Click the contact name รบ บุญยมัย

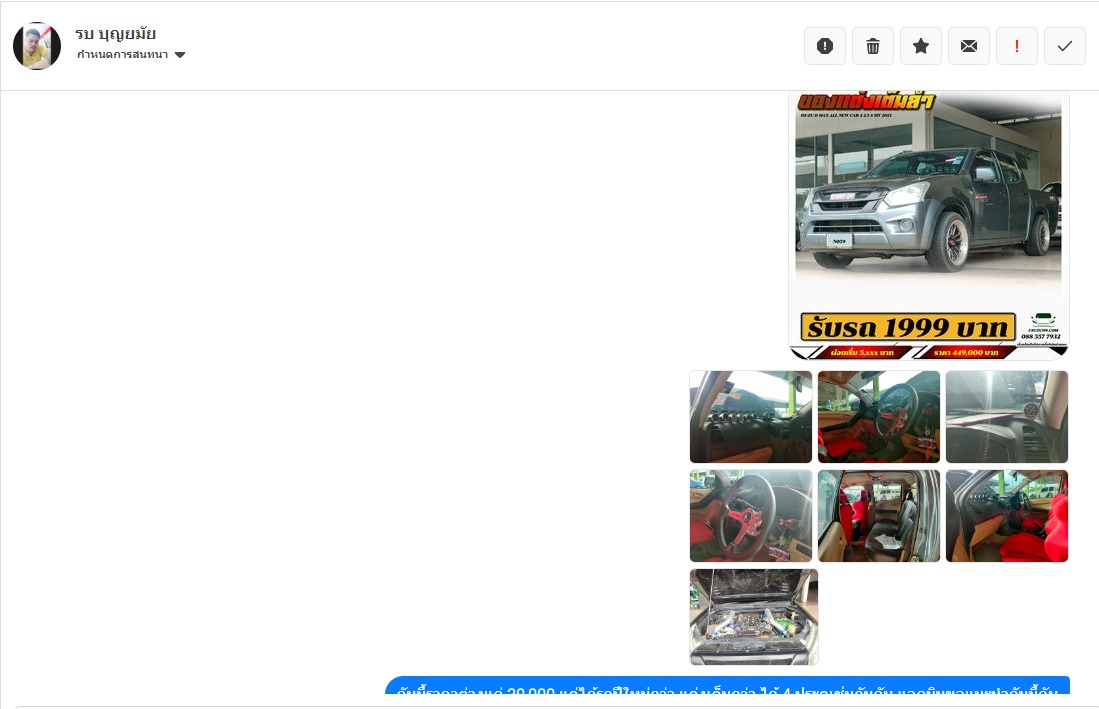[116, 34]
